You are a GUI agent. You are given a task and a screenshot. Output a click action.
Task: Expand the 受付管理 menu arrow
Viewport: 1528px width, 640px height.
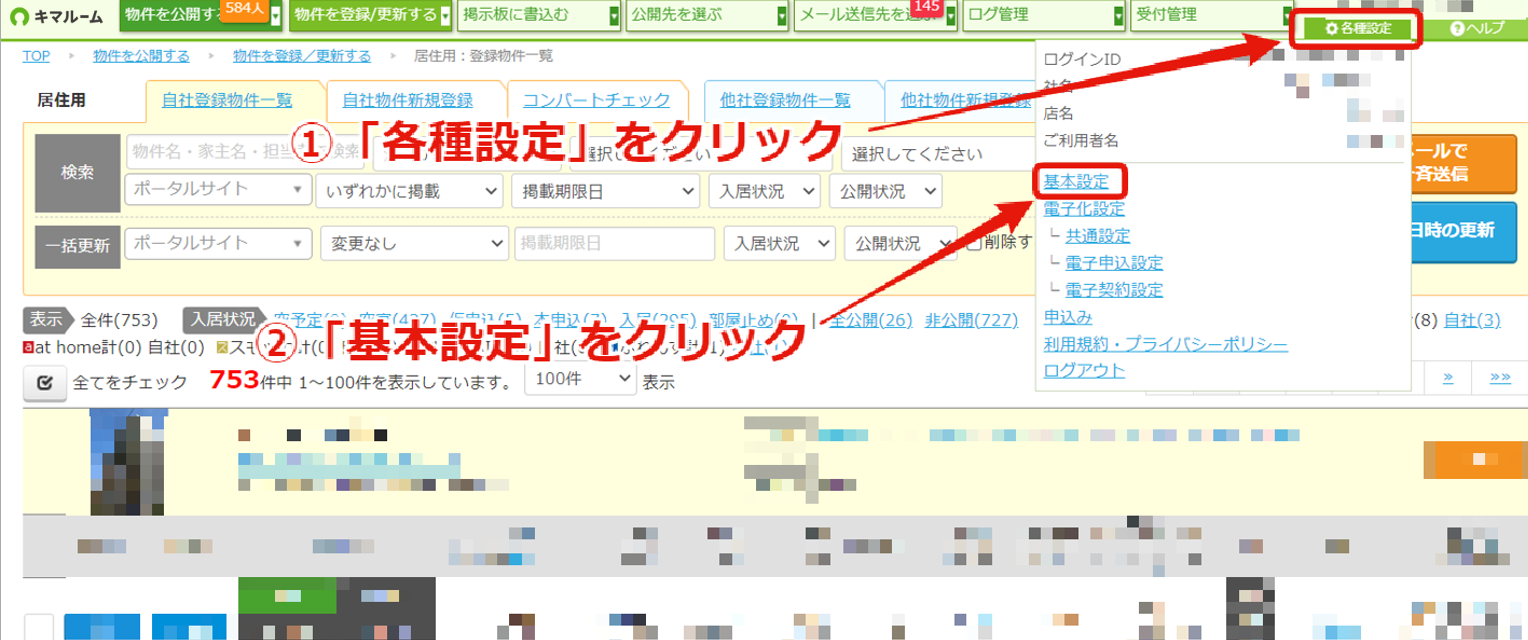click(x=1288, y=16)
